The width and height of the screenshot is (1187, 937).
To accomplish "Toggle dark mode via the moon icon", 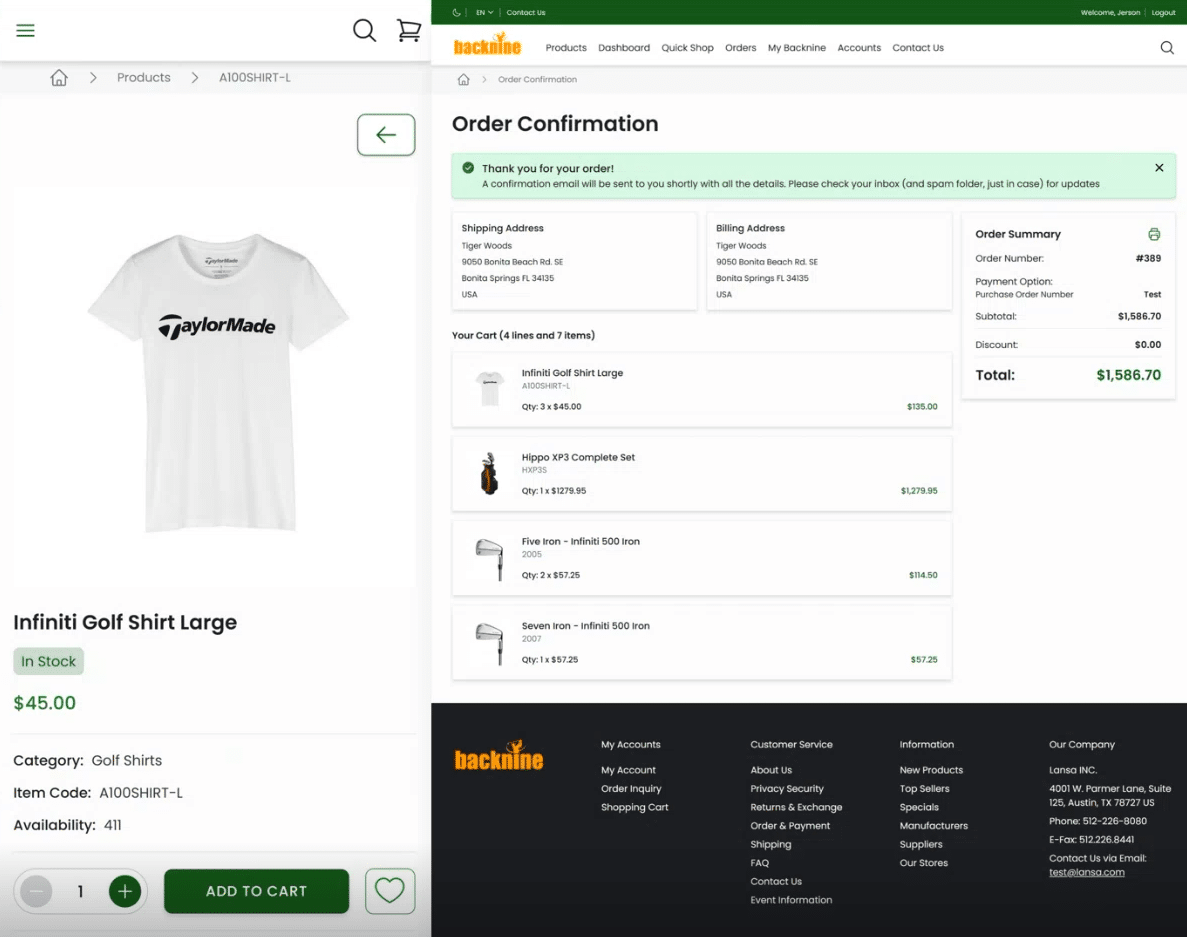I will click(456, 12).
